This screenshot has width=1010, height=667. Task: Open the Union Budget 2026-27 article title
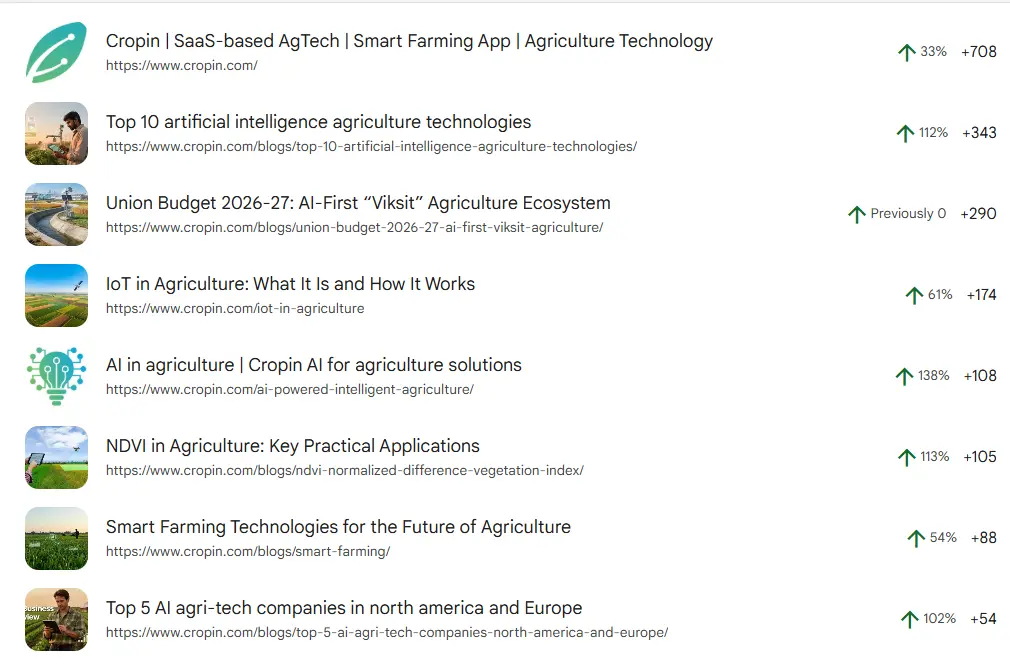358,203
